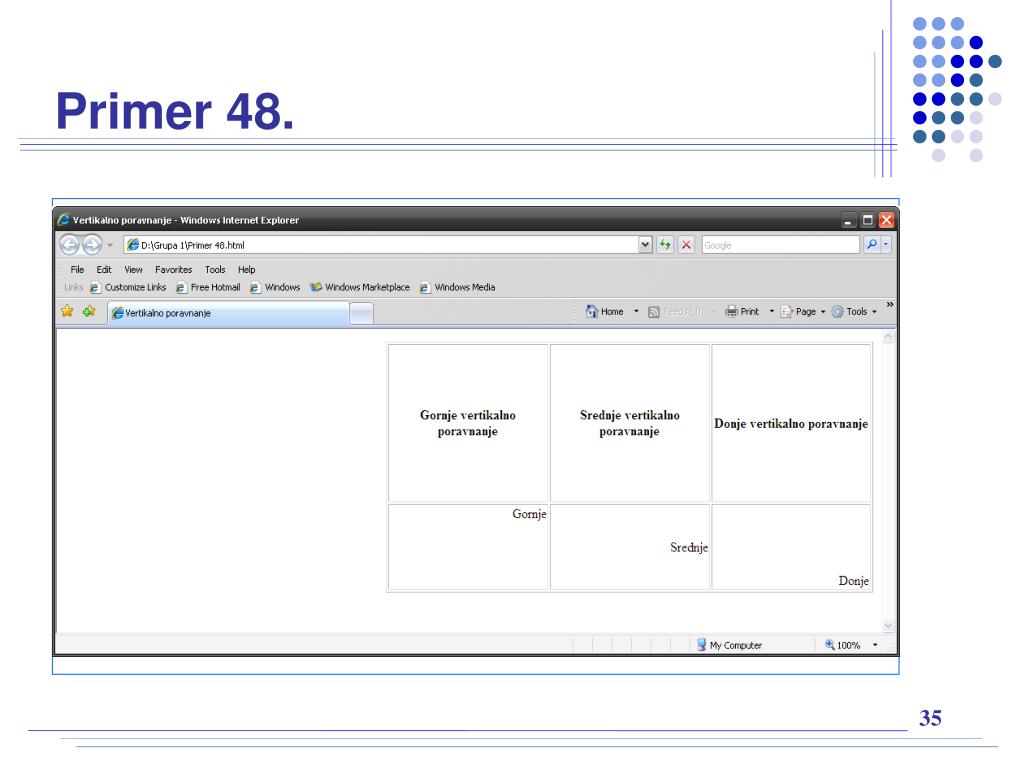The image size is (1024, 768).
Task: Click the Print toolbar button
Action: [742, 312]
